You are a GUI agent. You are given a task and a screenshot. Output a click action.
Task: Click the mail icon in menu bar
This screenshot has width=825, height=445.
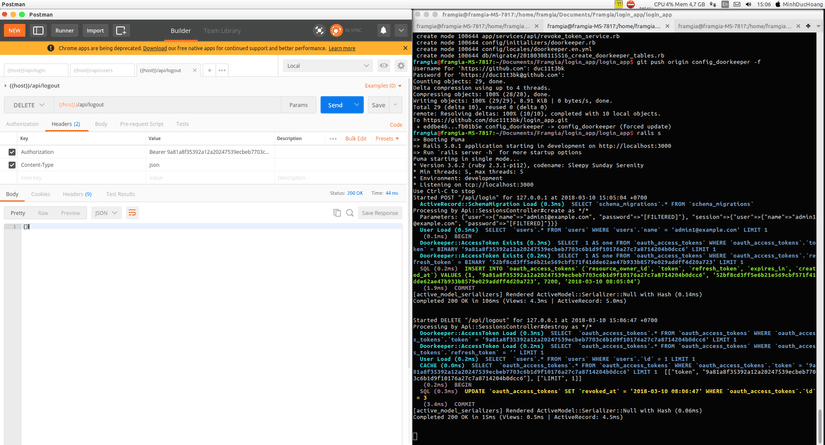(737, 4)
